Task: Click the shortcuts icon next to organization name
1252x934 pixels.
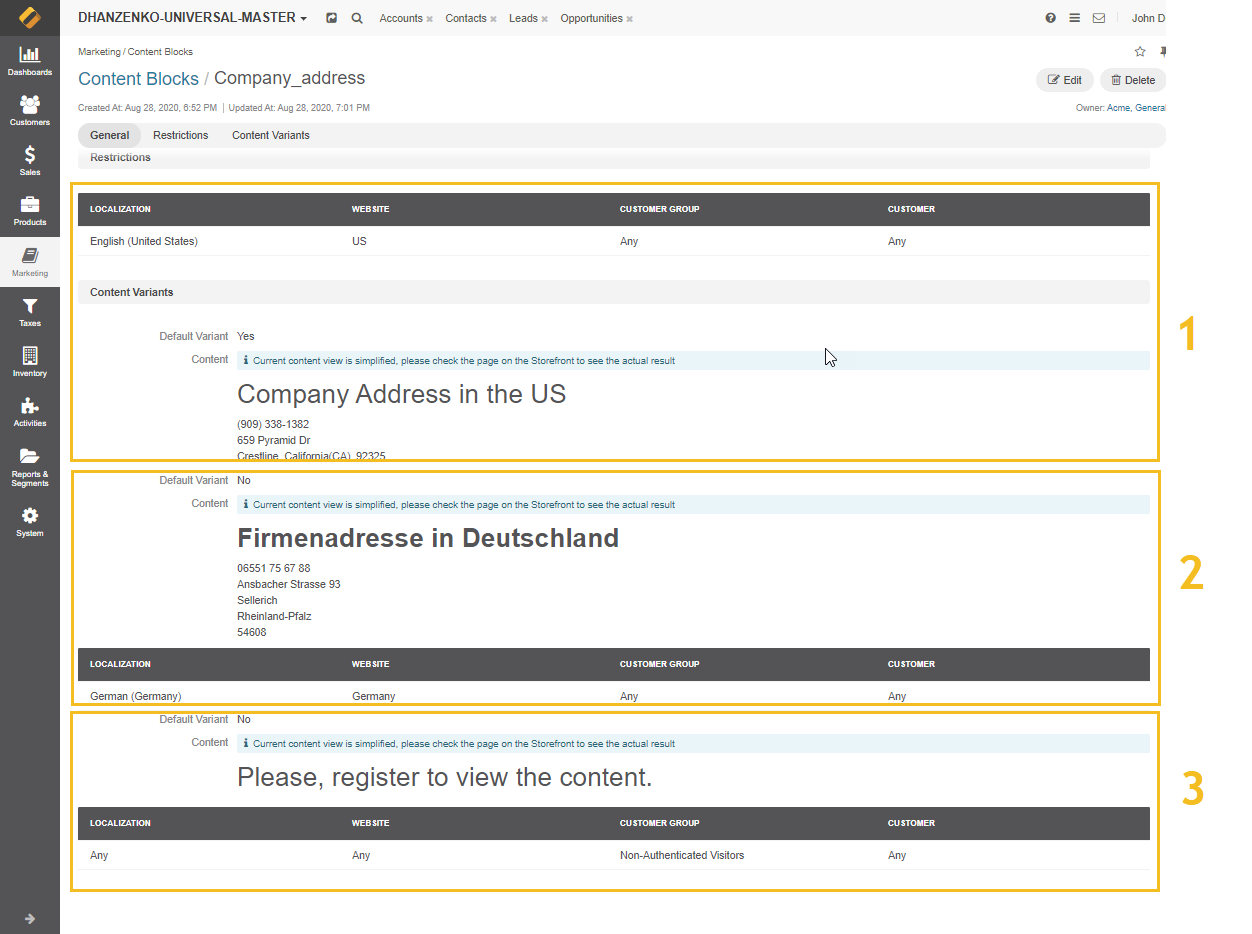Action: (332, 18)
